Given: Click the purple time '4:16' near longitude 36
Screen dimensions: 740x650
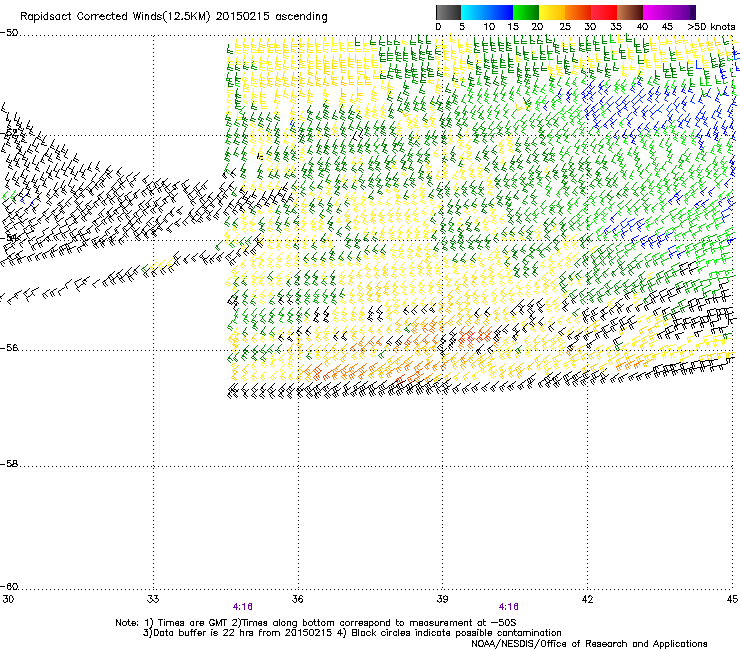Looking at the screenshot, I should (243, 607).
